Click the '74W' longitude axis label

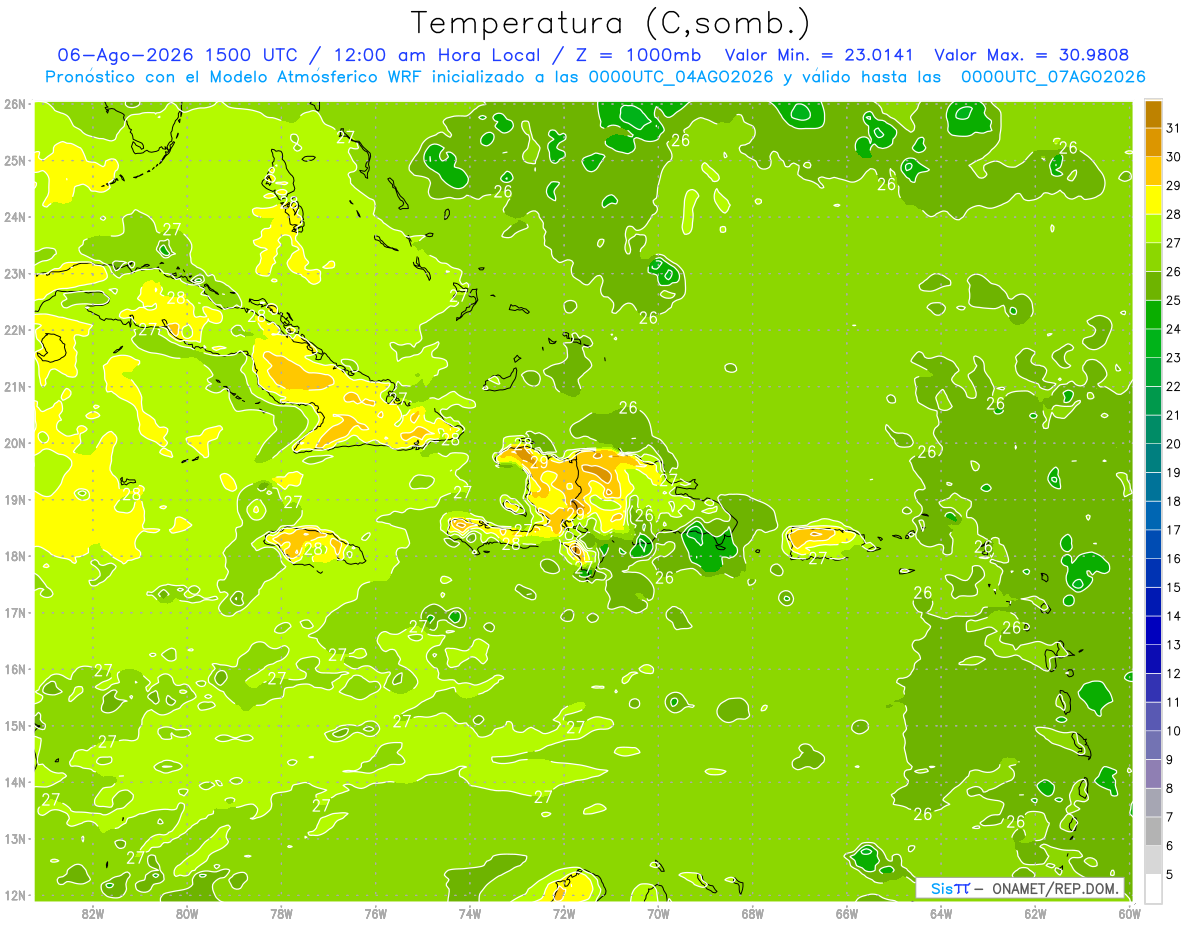tap(470, 914)
